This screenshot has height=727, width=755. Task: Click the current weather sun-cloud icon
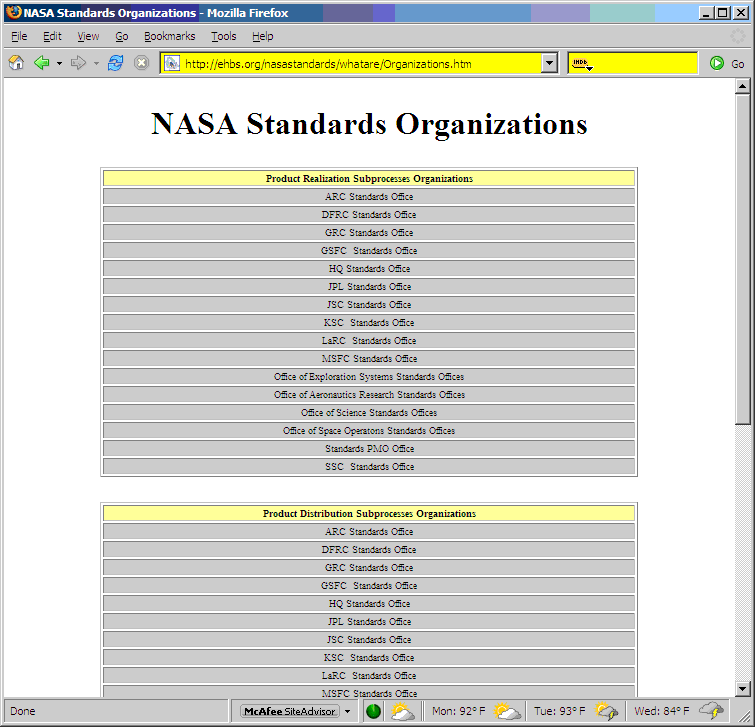[x=403, y=711]
